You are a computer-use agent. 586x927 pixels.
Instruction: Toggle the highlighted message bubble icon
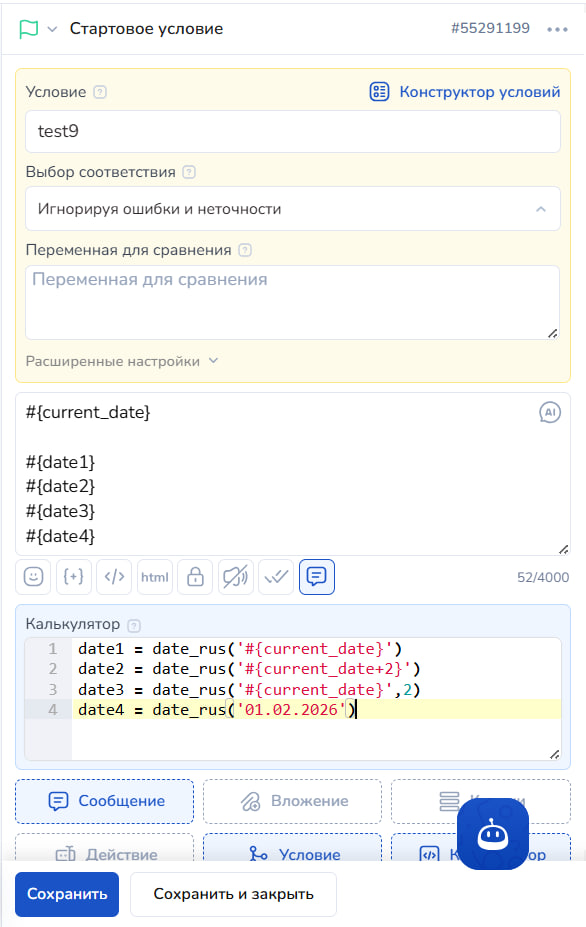(x=317, y=576)
